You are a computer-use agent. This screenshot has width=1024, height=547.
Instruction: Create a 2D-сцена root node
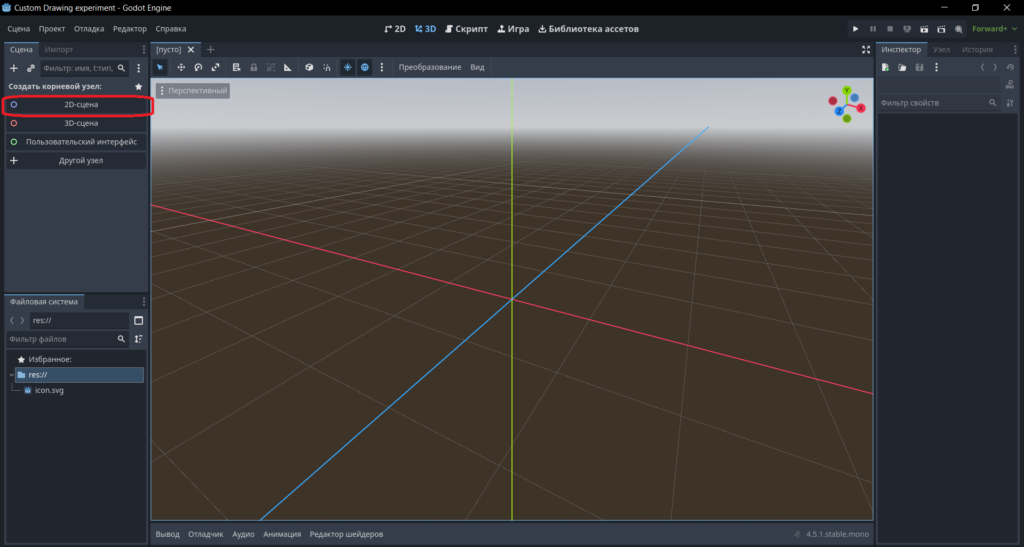coord(76,104)
